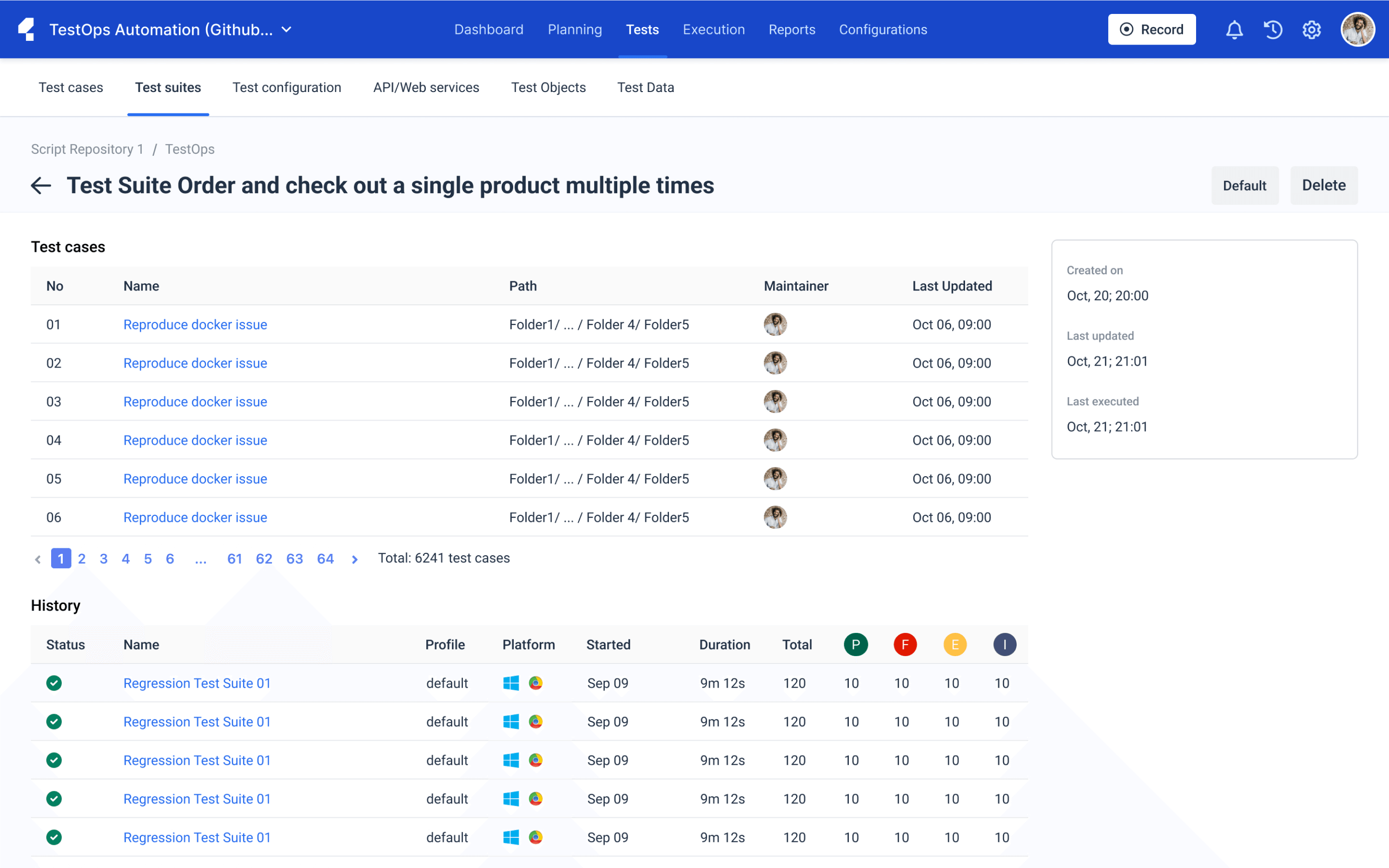Open the settings gear icon
1389x868 pixels.
1311,29
